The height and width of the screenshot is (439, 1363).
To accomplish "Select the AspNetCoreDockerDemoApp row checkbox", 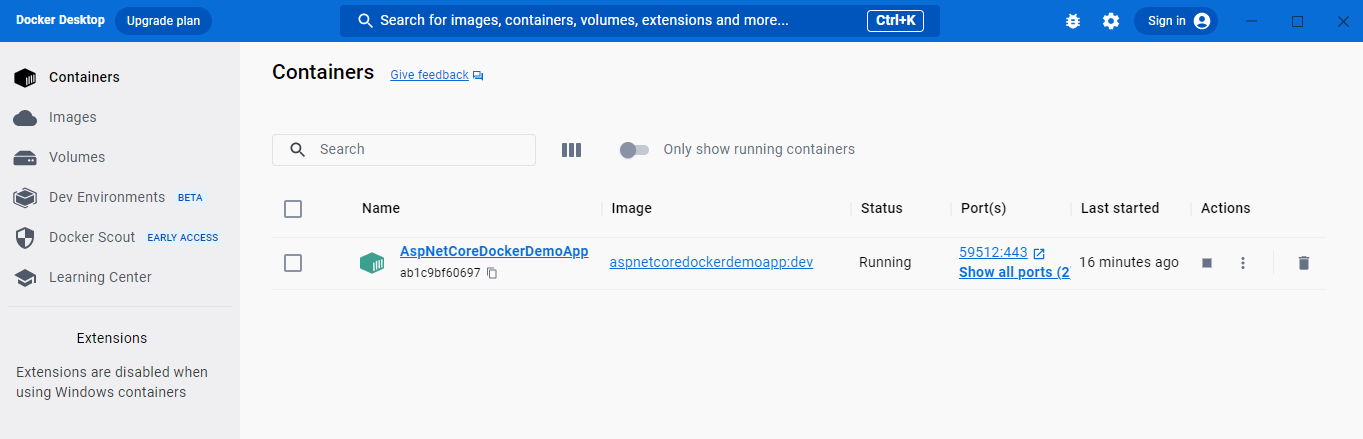I will point(293,263).
